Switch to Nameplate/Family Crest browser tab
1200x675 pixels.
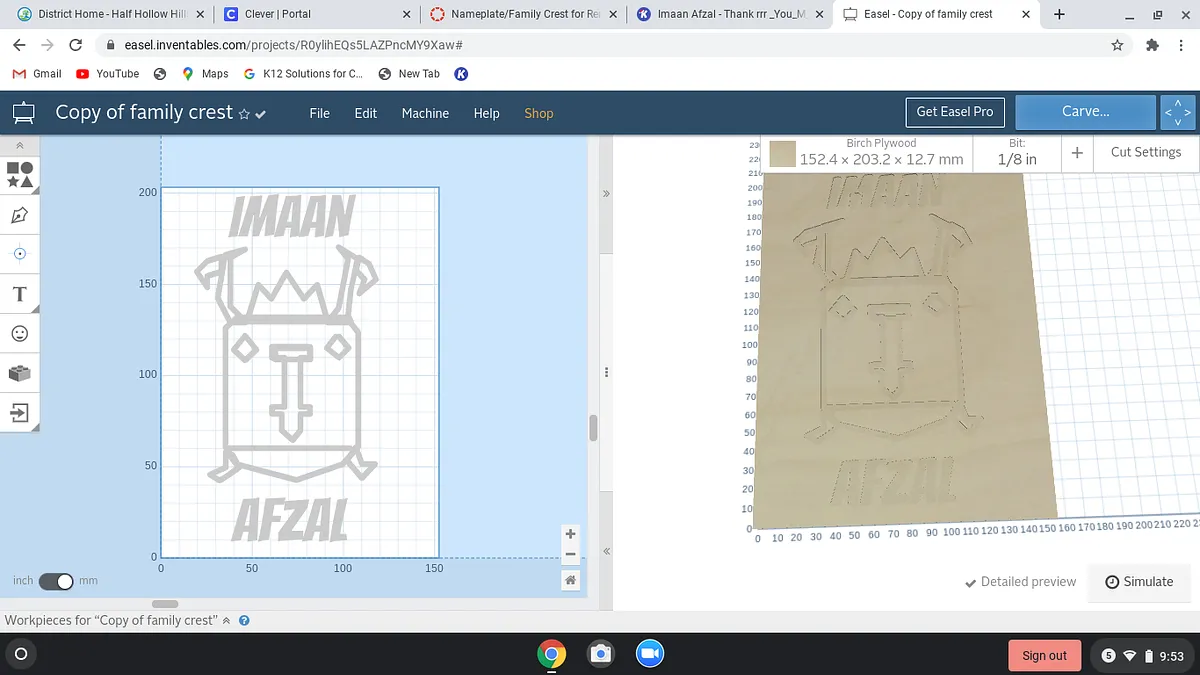pos(522,14)
